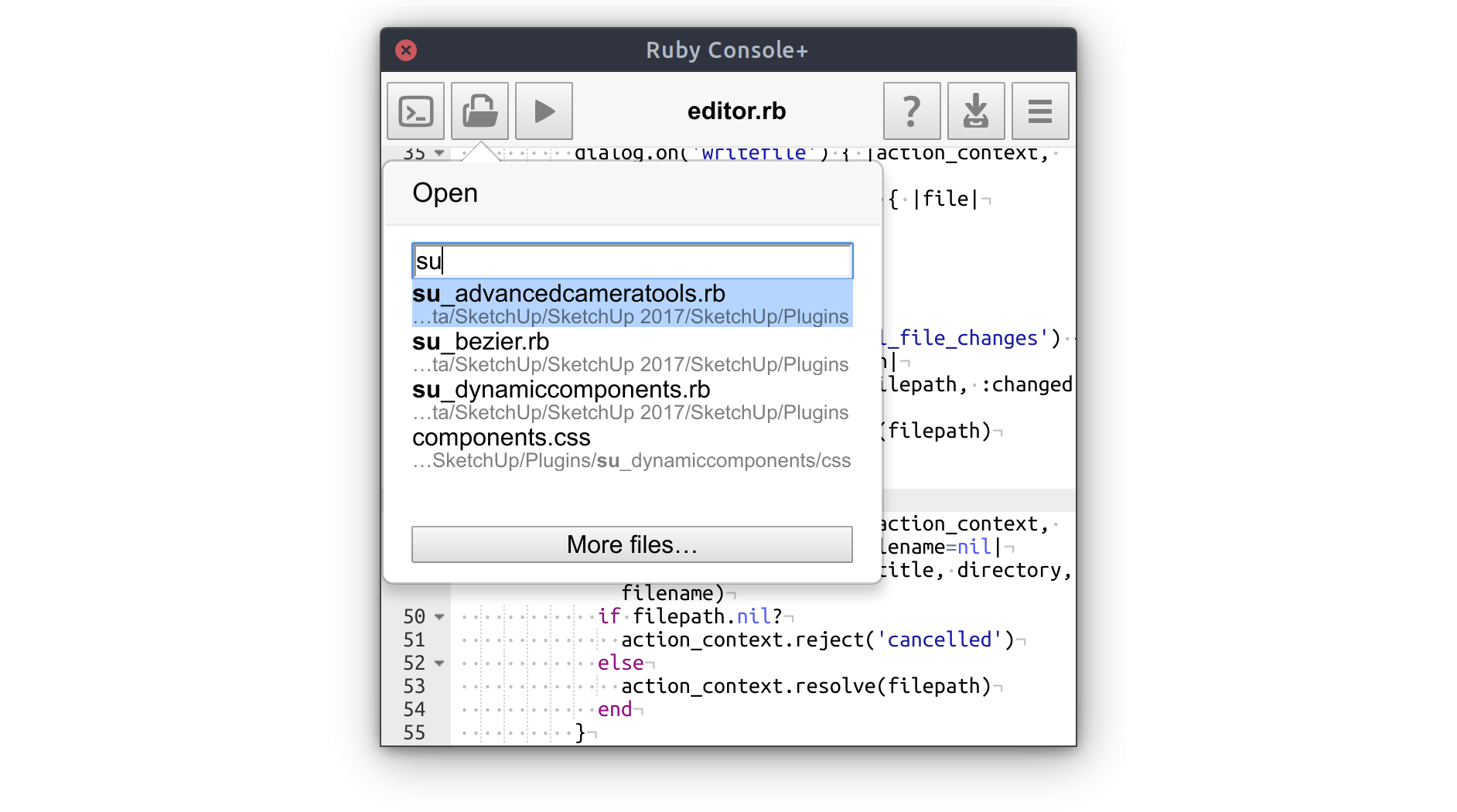Click line number 53 in gutter

[415, 687]
